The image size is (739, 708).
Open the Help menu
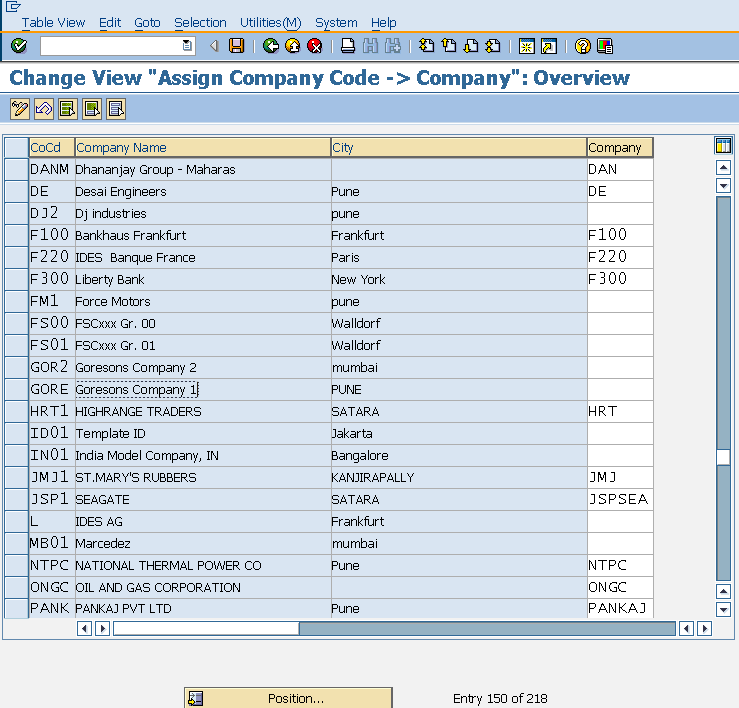(x=384, y=23)
